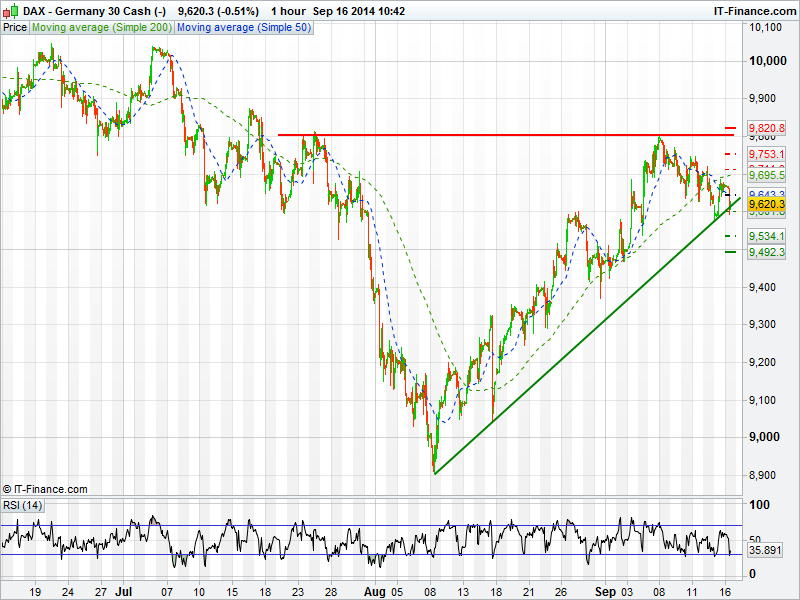
Task: Click the 9,100 price axis label
Action: click(x=762, y=400)
